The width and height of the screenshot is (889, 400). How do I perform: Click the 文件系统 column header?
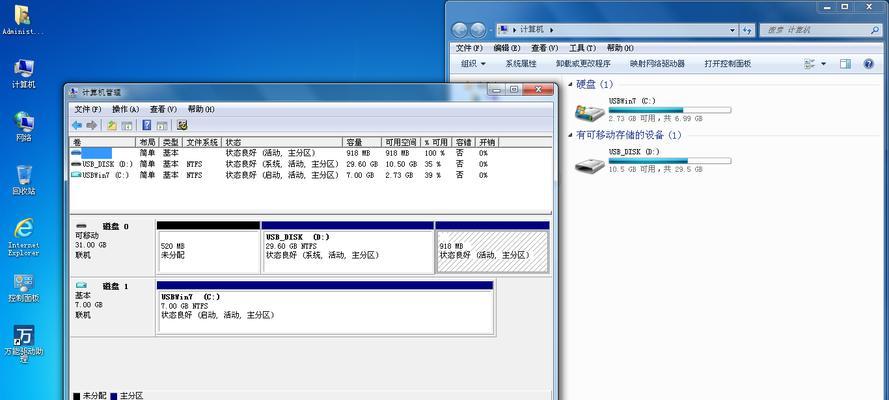(x=202, y=142)
